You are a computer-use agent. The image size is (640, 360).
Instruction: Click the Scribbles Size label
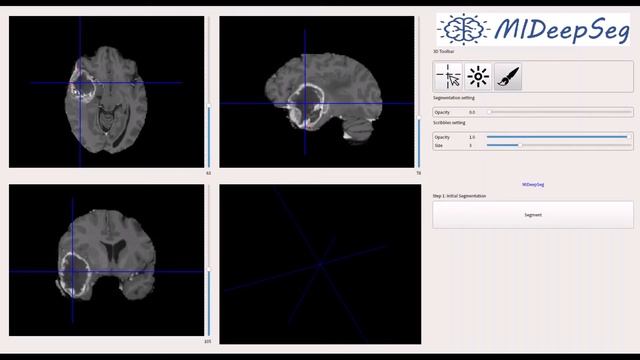click(438, 146)
